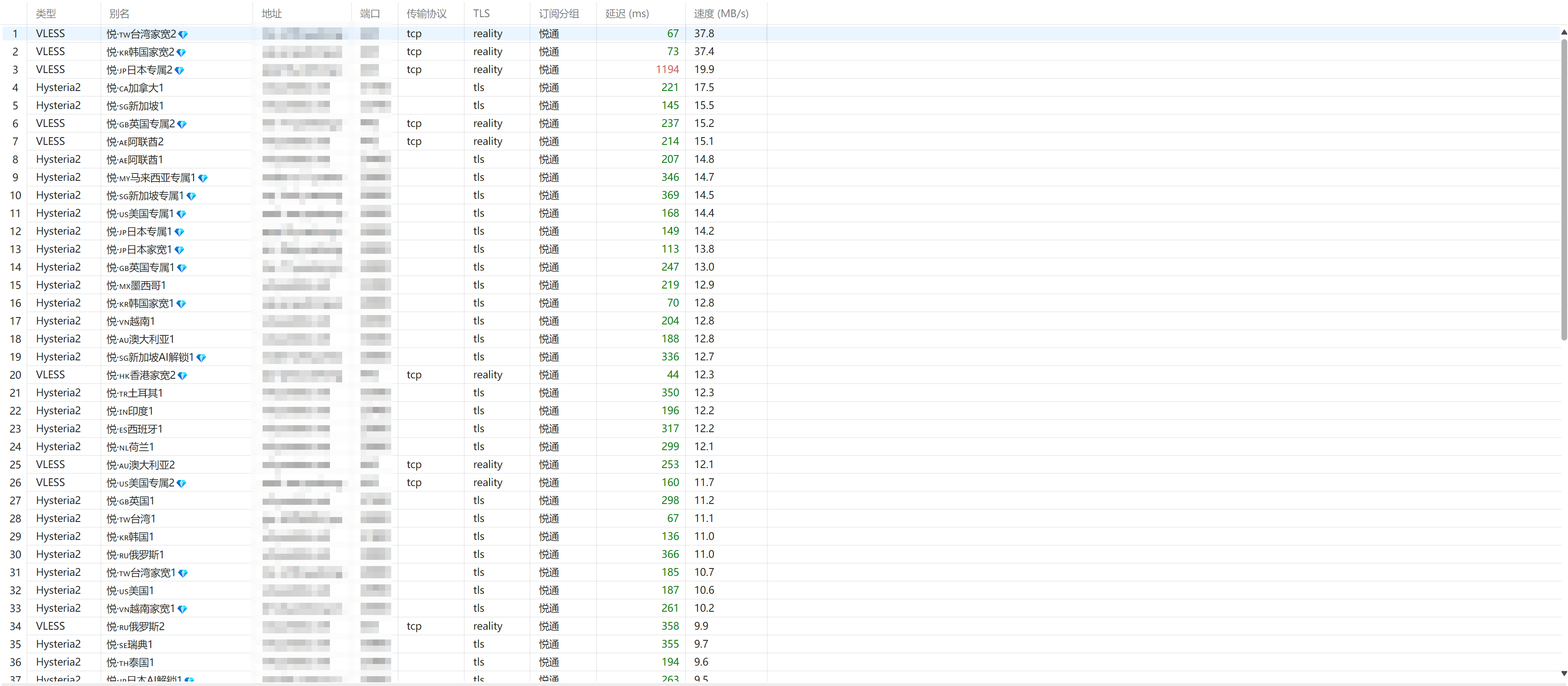Click the scroll up arrow of the list
Screen dimensions: 1568x686
[1564, 32]
